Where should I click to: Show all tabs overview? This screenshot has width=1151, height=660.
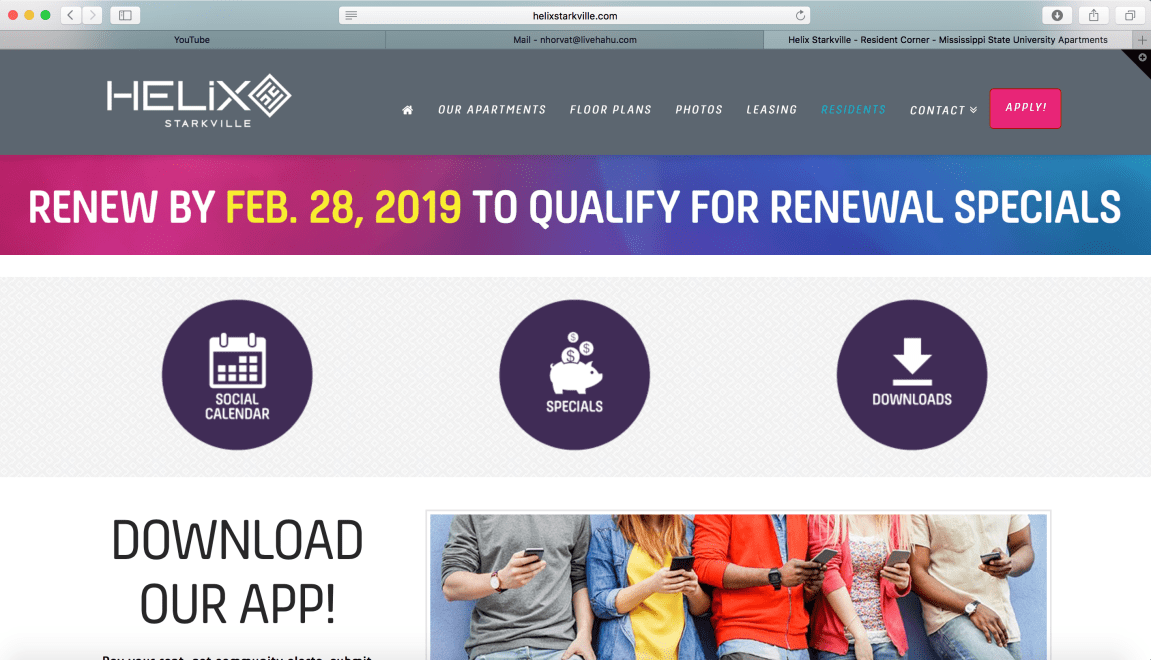1129,15
